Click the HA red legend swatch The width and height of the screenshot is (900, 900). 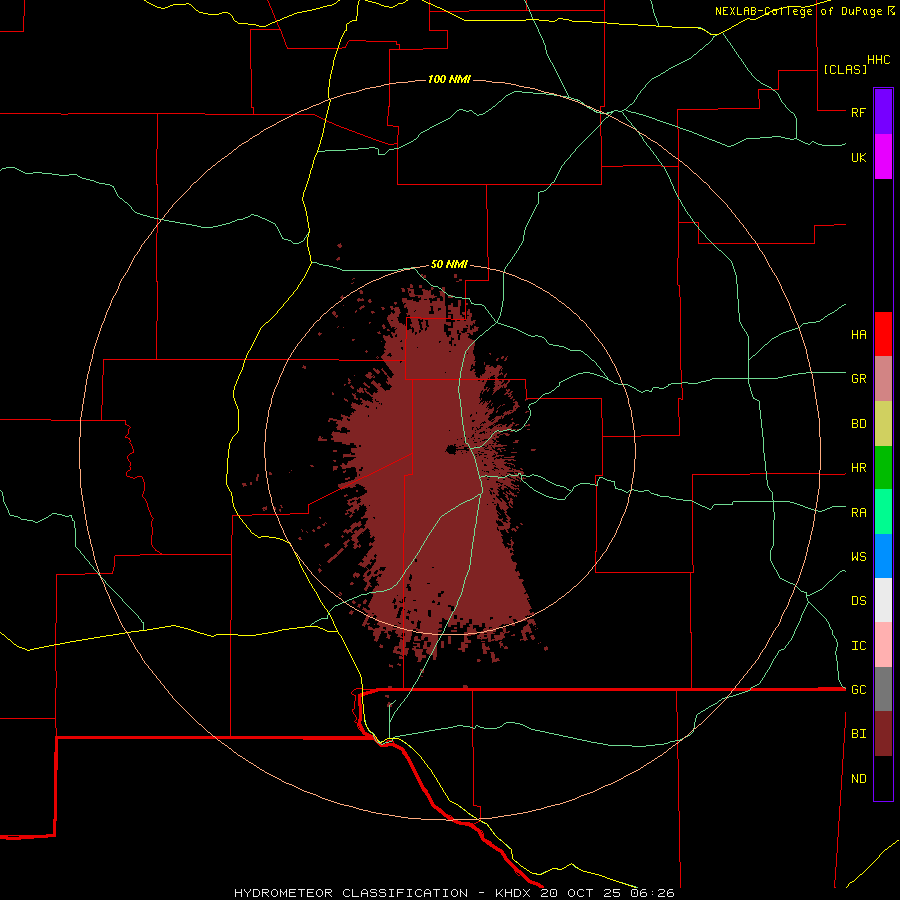click(883, 334)
